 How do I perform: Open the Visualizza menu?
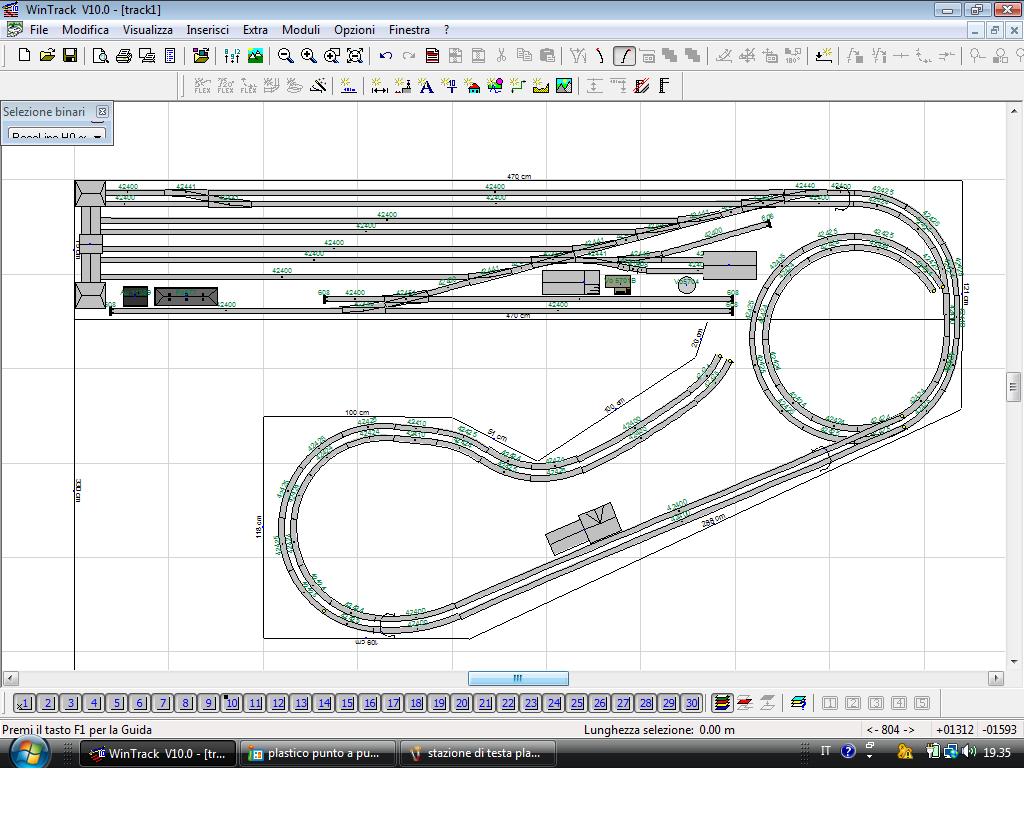click(x=148, y=30)
